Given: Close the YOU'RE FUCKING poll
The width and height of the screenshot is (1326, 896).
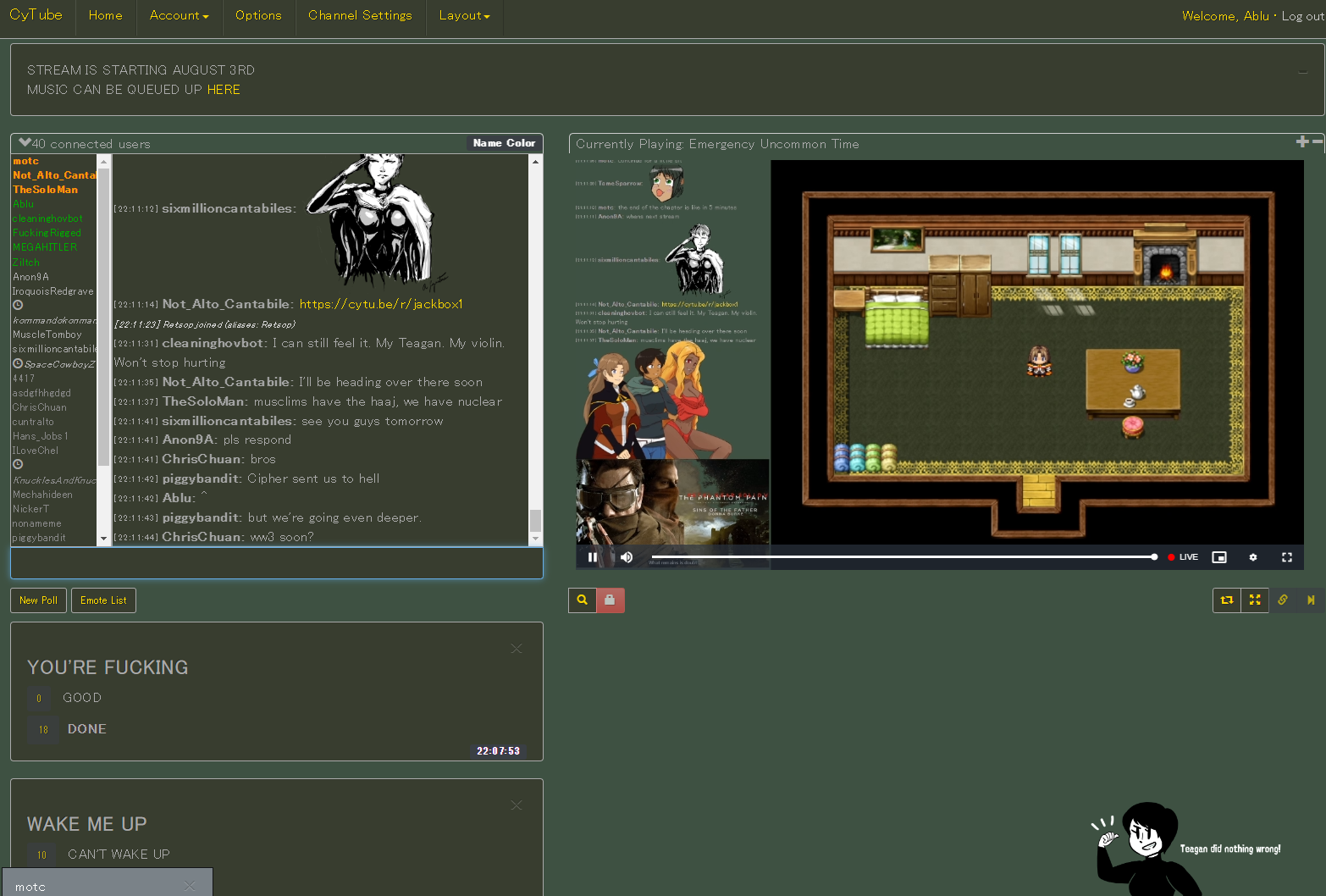Looking at the screenshot, I should [516, 649].
